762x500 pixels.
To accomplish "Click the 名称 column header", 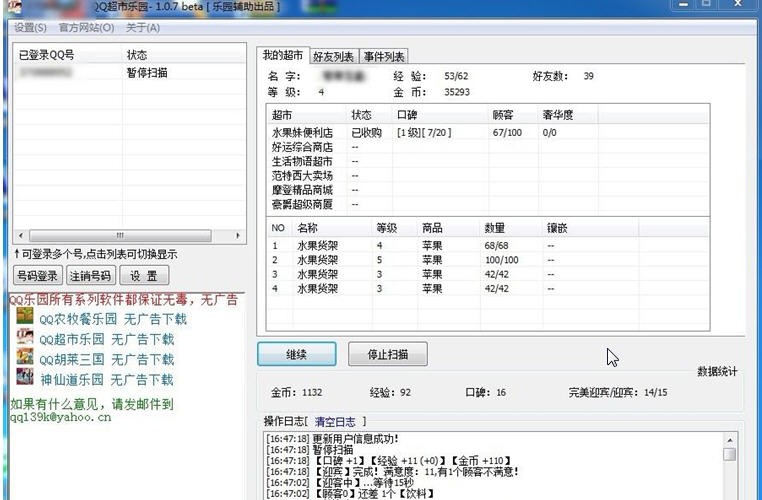I will point(332,228).
